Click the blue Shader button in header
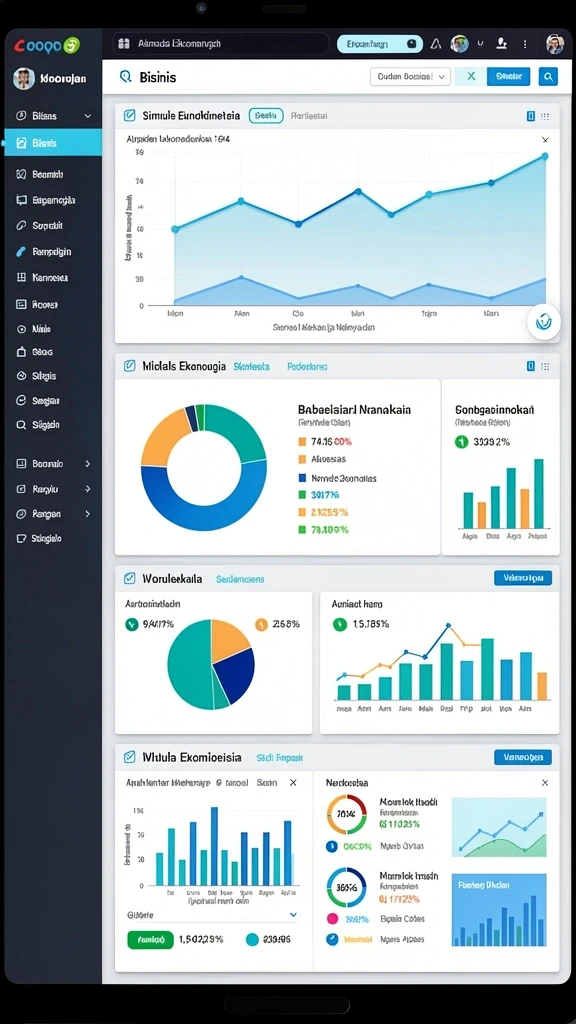This screenshot has width=576, height=1024. pos(509,76)
